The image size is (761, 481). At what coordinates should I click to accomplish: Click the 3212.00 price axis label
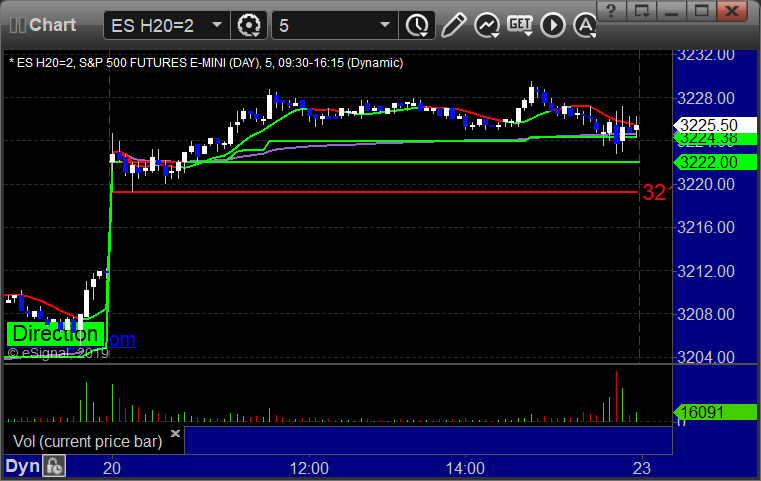click(706, 271)
